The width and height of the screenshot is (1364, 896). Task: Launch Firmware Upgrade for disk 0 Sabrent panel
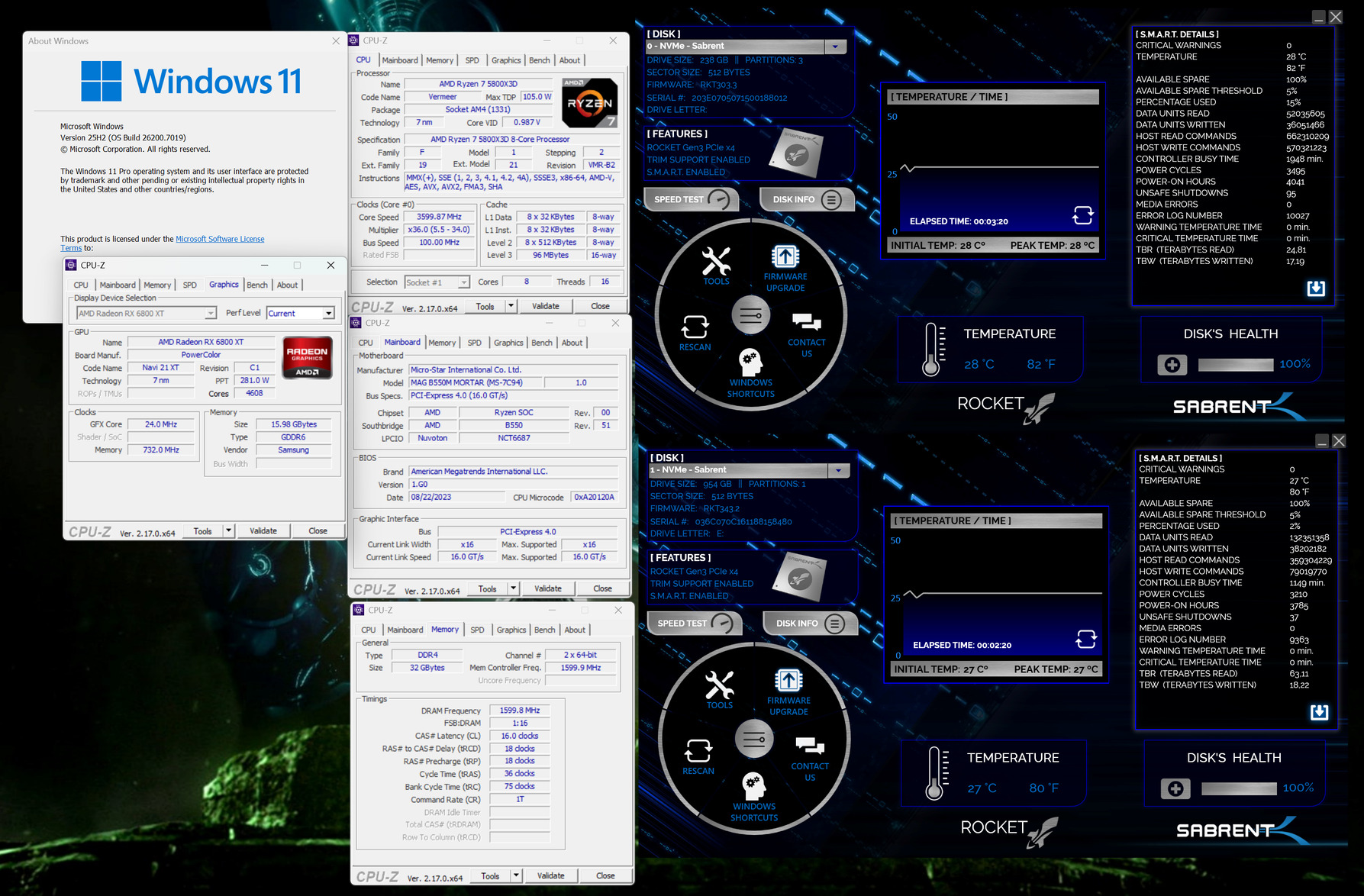click(x=785, y=269)
